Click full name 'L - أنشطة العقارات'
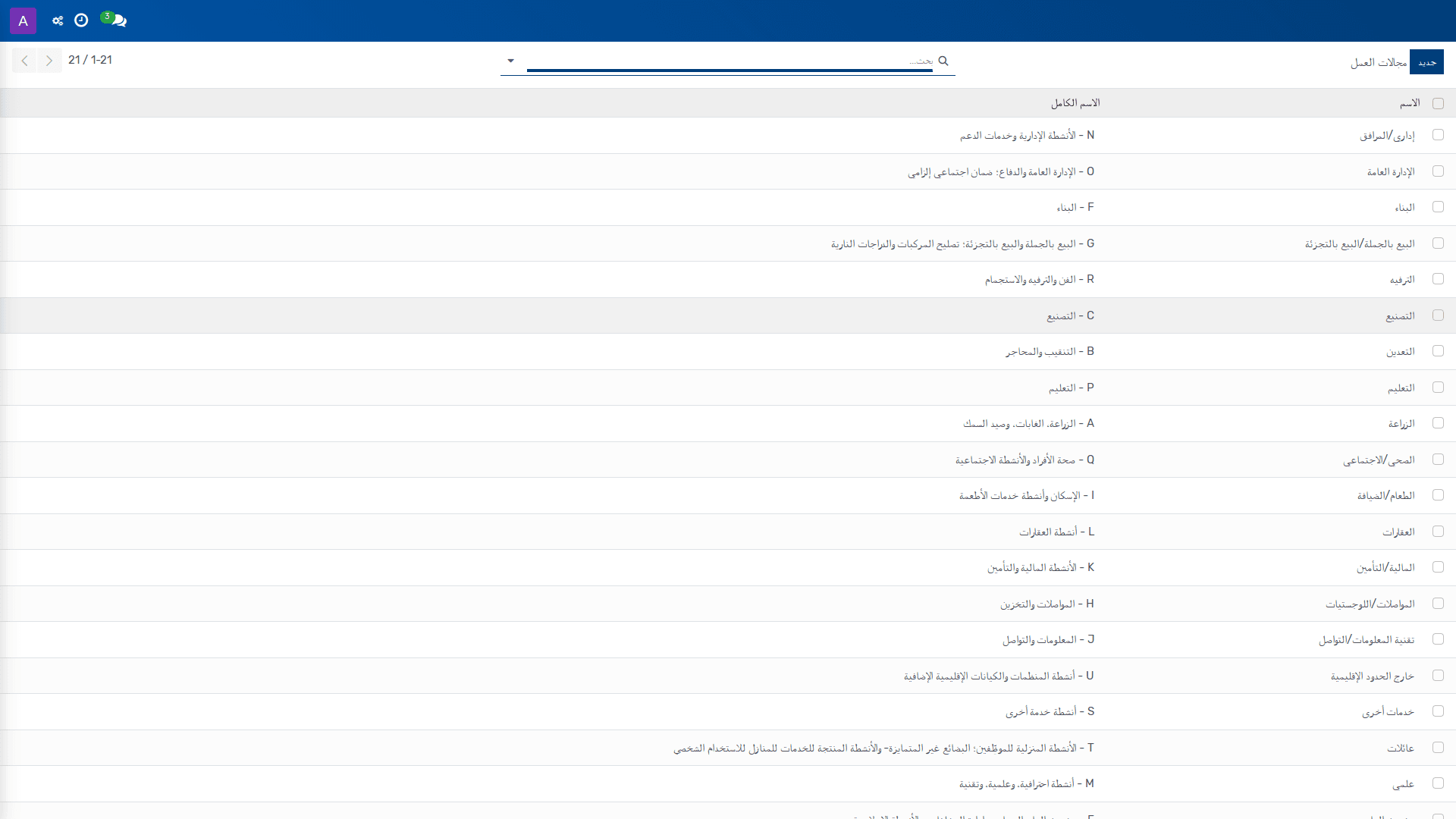The image size is (1456, 819). click(x=1057, y=532)
